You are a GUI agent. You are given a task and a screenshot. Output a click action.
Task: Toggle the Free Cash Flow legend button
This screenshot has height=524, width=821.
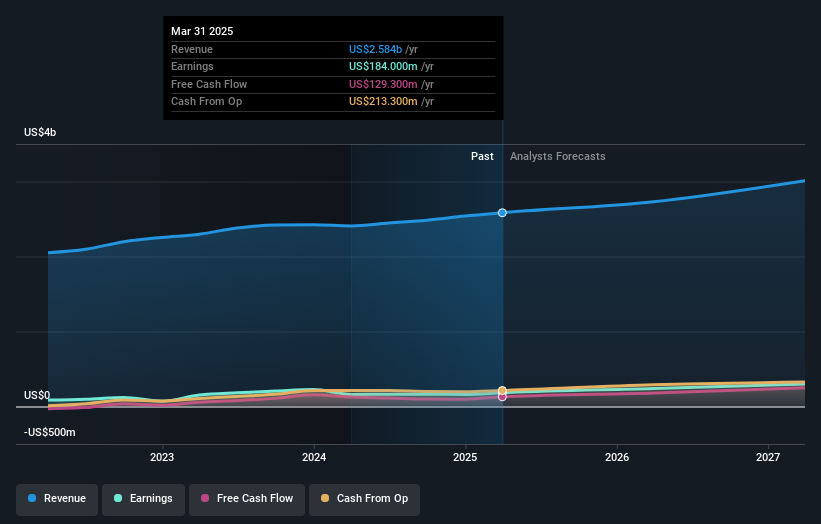247,499
